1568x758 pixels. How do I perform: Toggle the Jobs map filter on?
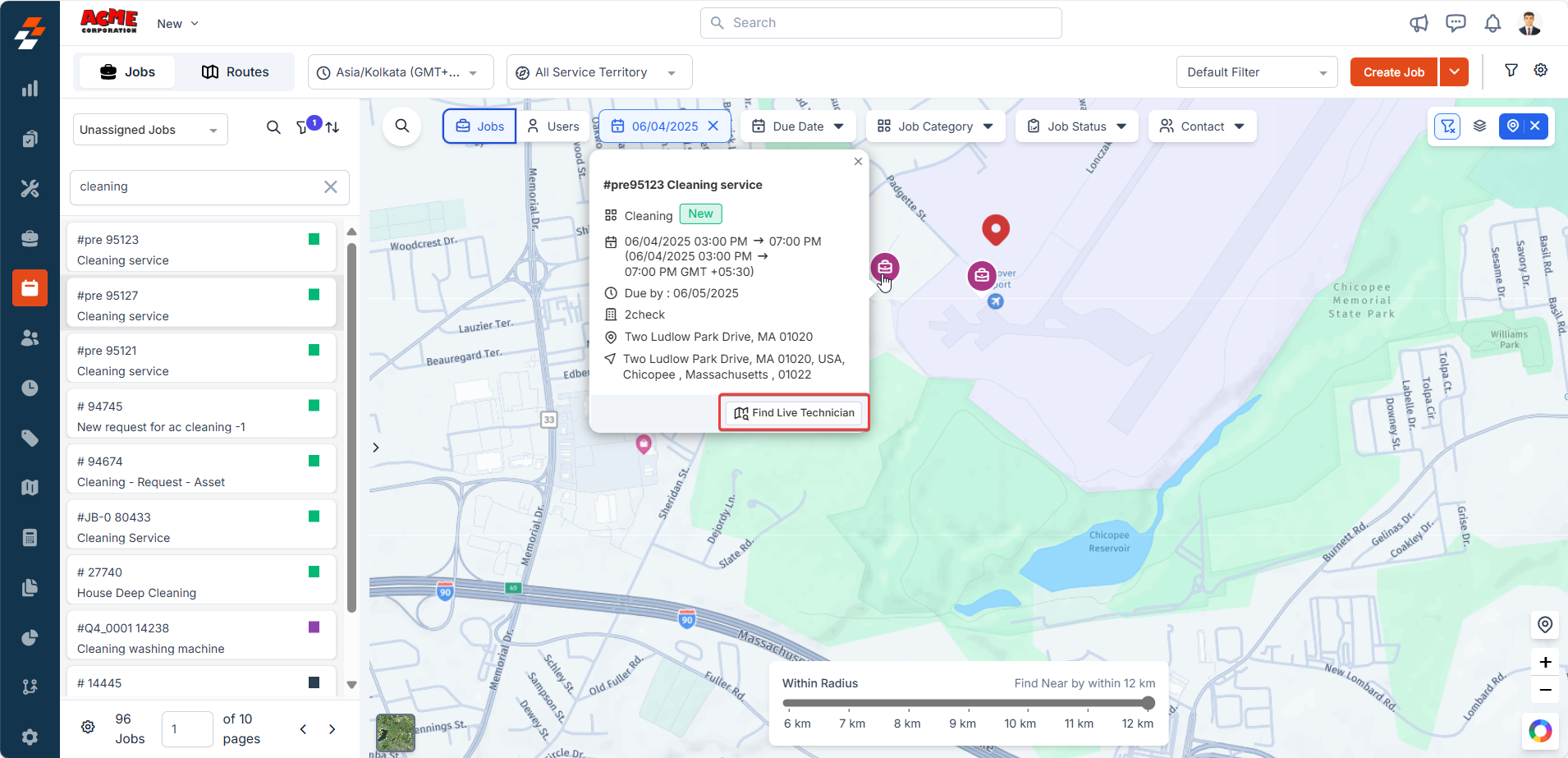pyautogui.click(x=479, y=126)
